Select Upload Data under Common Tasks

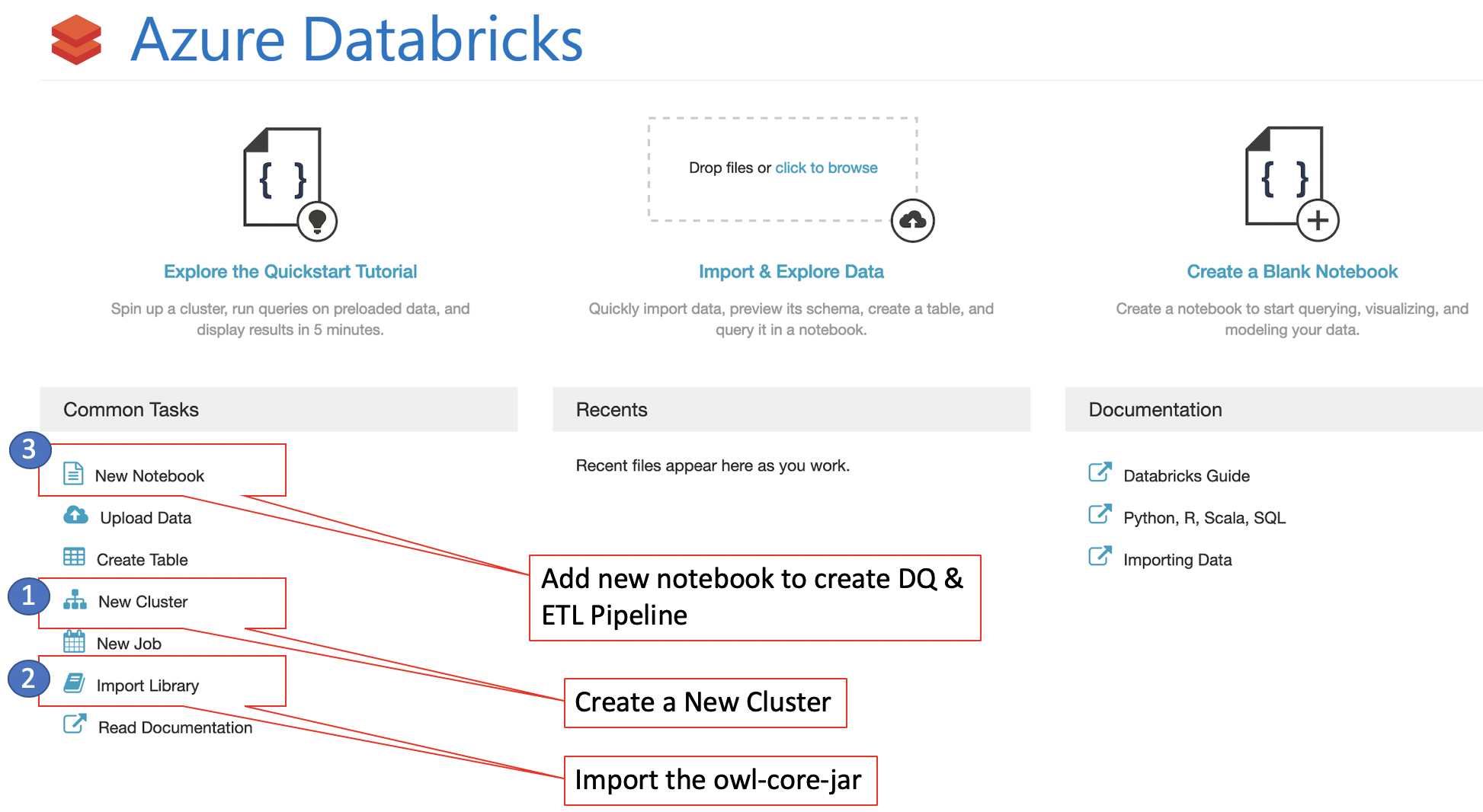[x=146, y=518]
